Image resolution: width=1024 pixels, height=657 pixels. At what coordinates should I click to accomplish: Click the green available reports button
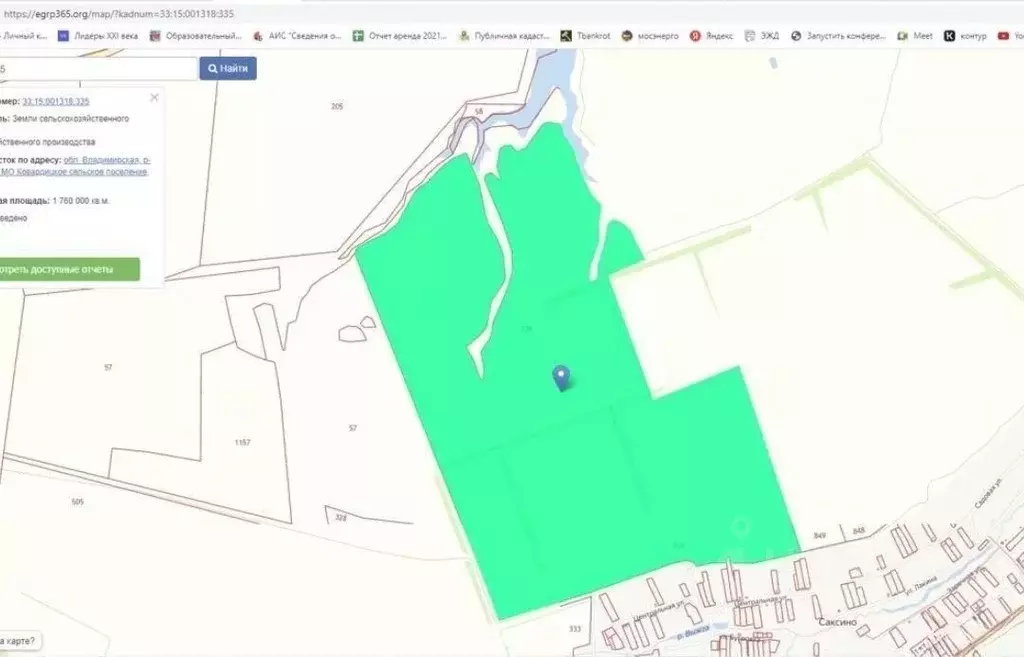click(70, 269)
